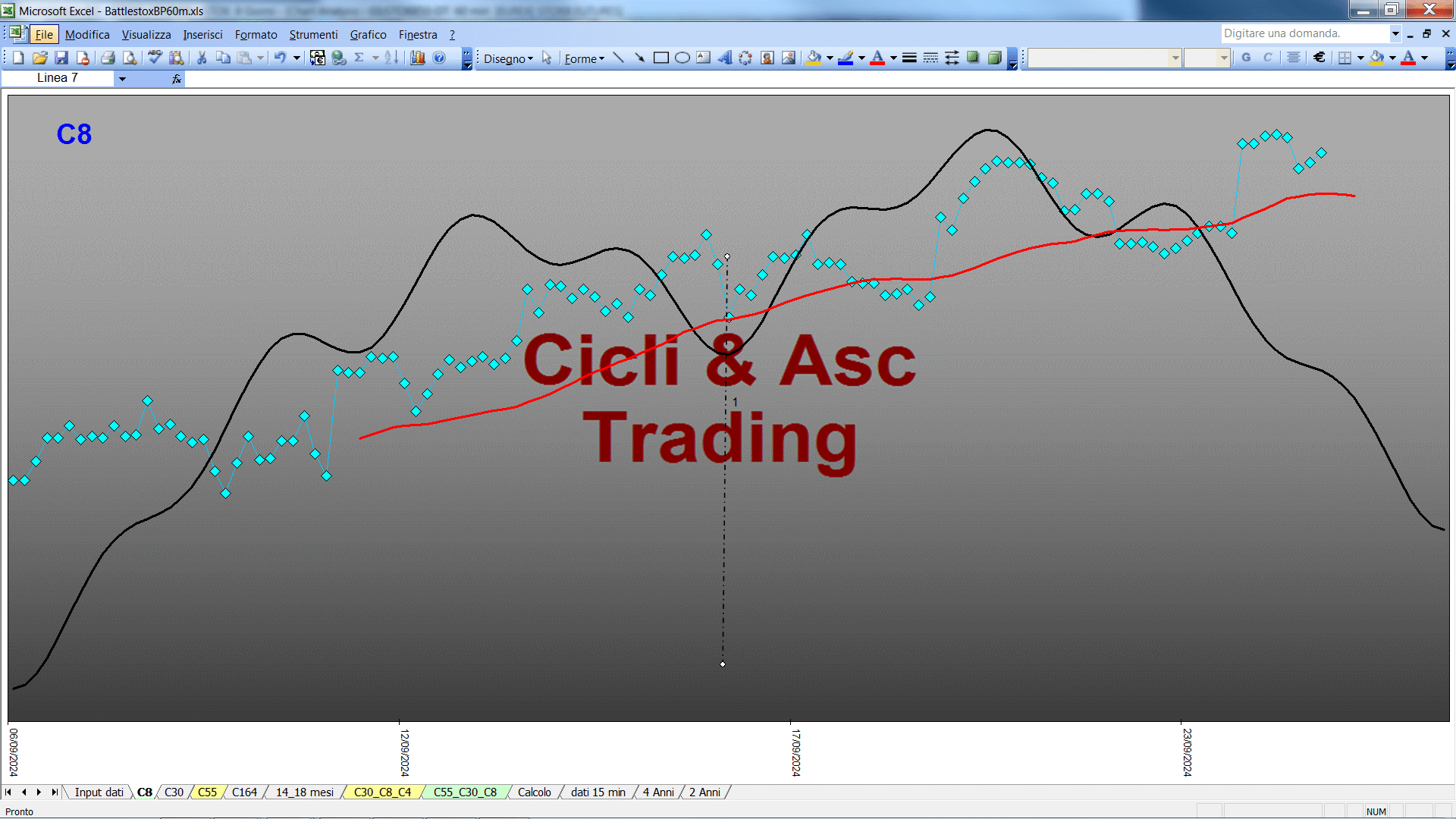Save the workbook with floppy icon
1456x819 pixels.
click(61, 58)
